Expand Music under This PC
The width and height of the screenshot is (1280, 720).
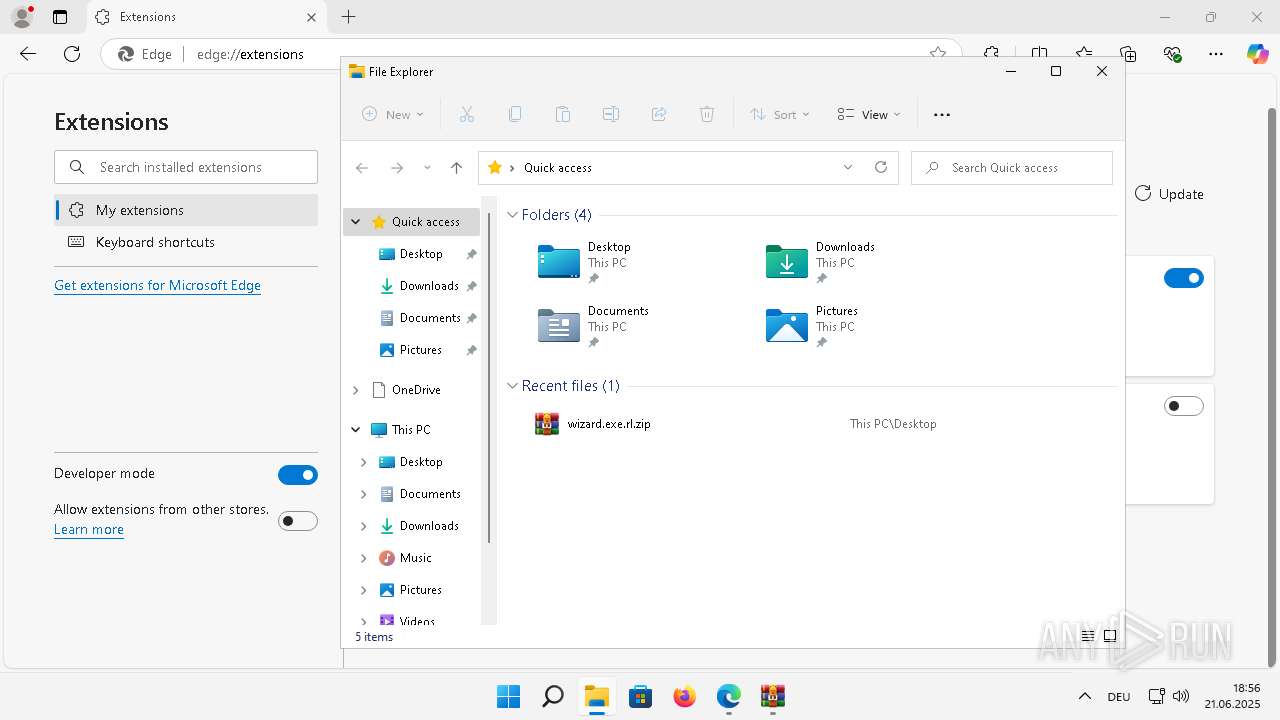coord(363,558)
